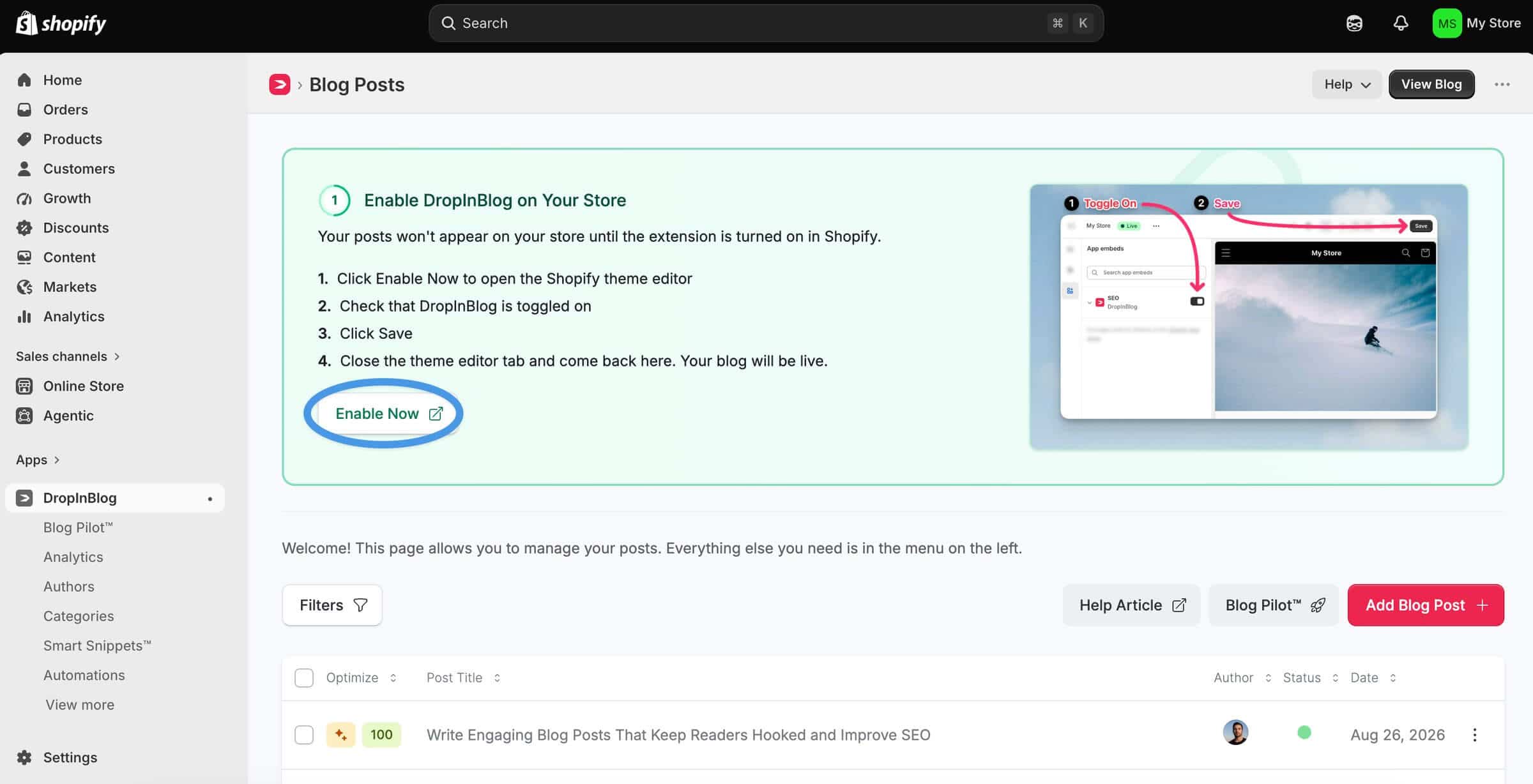1533x784 pixels.
Task: Open the Authors page
Action: coord(69,587)
